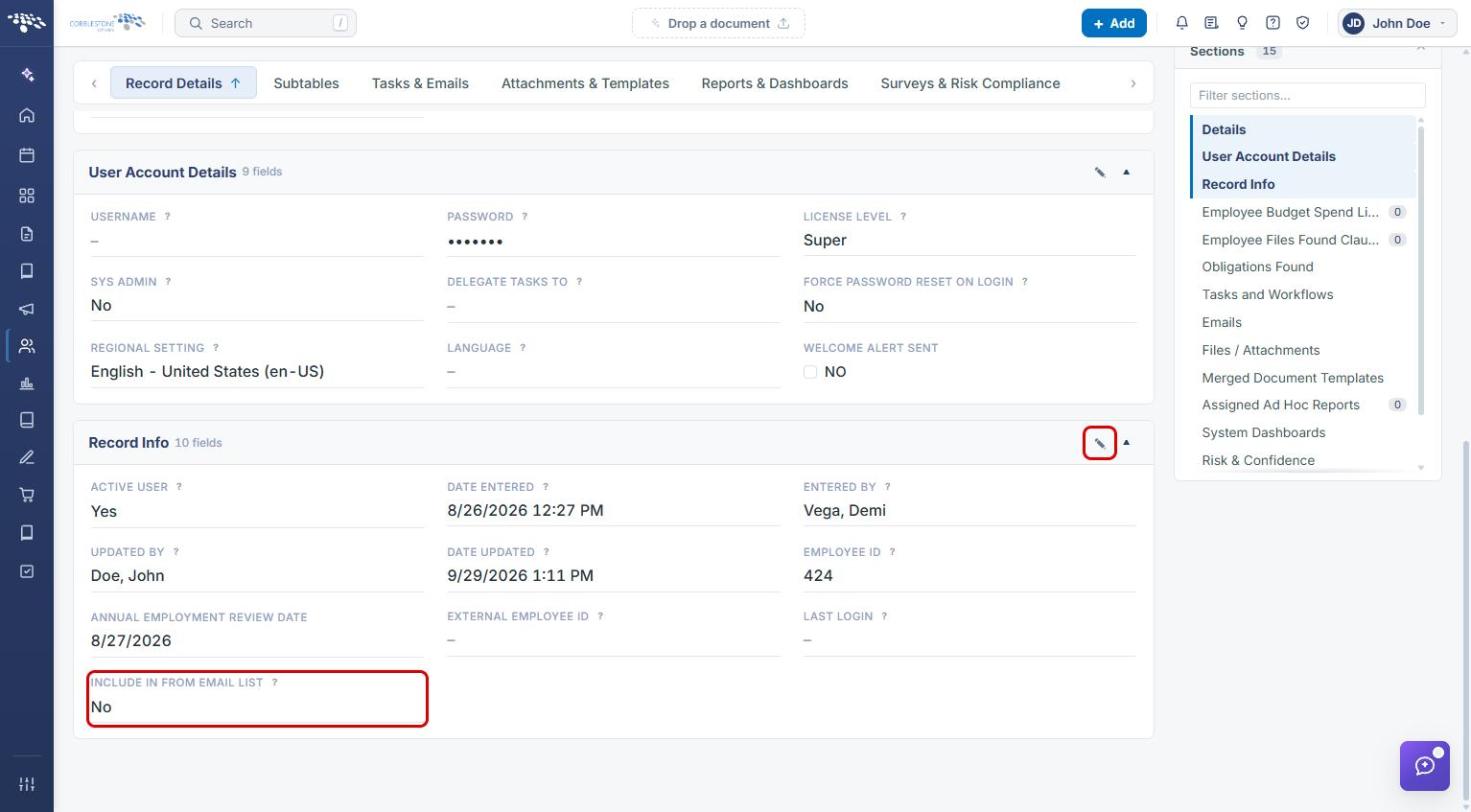Switch to the Record Details tab
Screen dimensions: 1471x812
coord(183,83)
